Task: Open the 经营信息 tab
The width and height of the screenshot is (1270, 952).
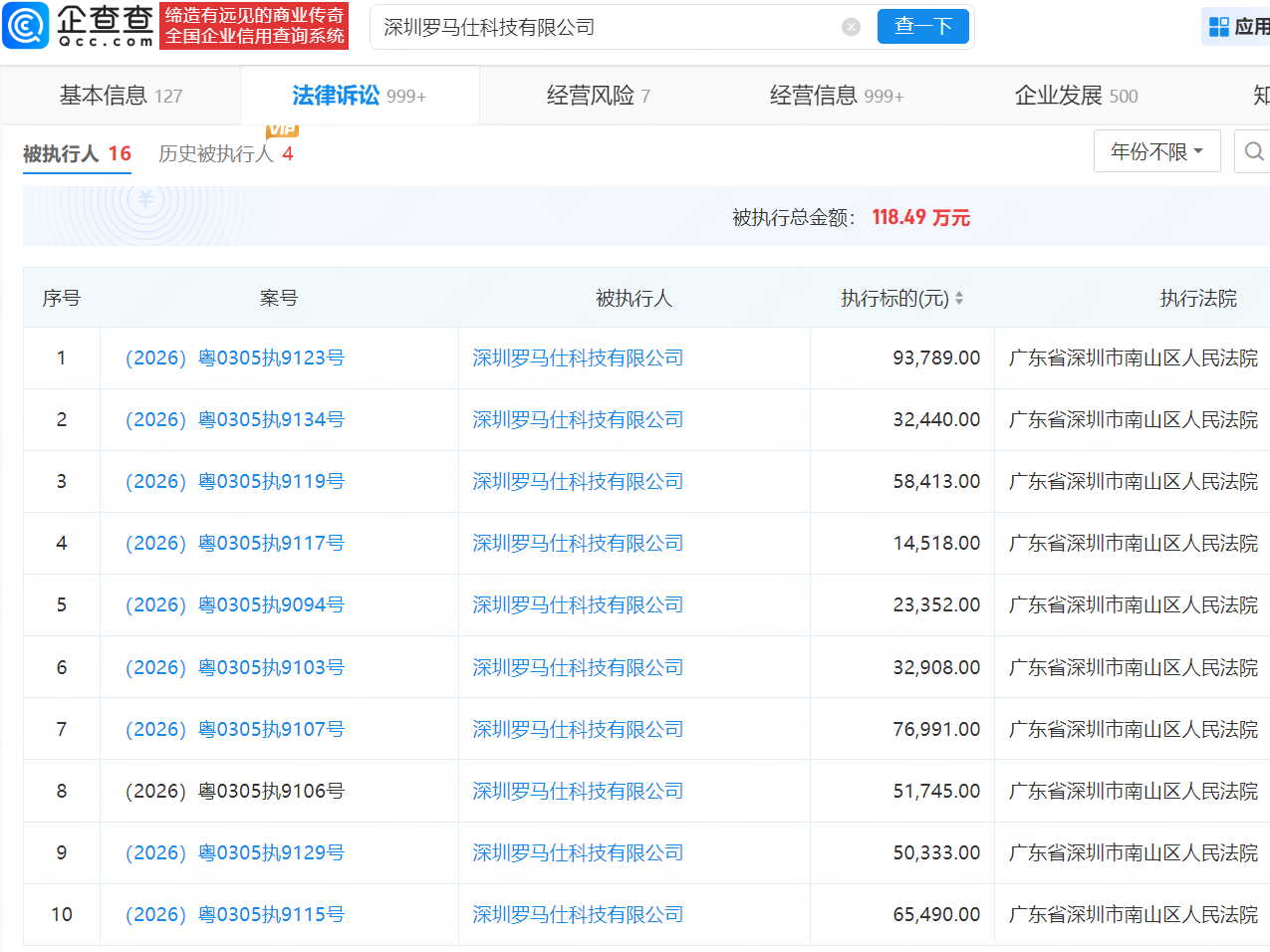Action: coord(836,96)
